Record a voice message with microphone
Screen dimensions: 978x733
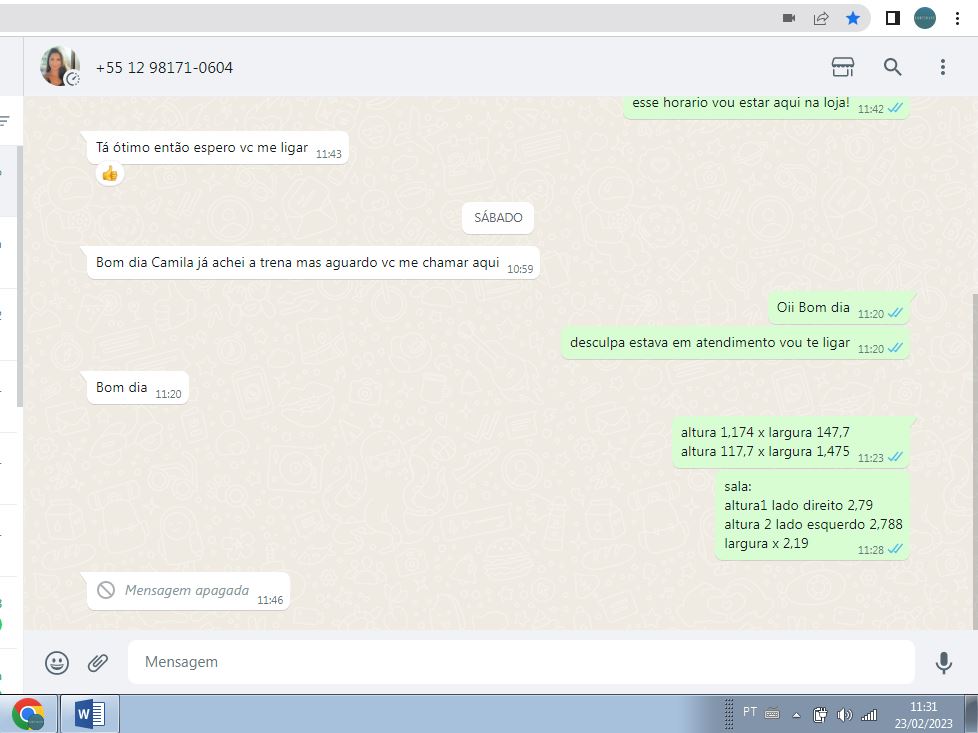[x=944, y=663]
